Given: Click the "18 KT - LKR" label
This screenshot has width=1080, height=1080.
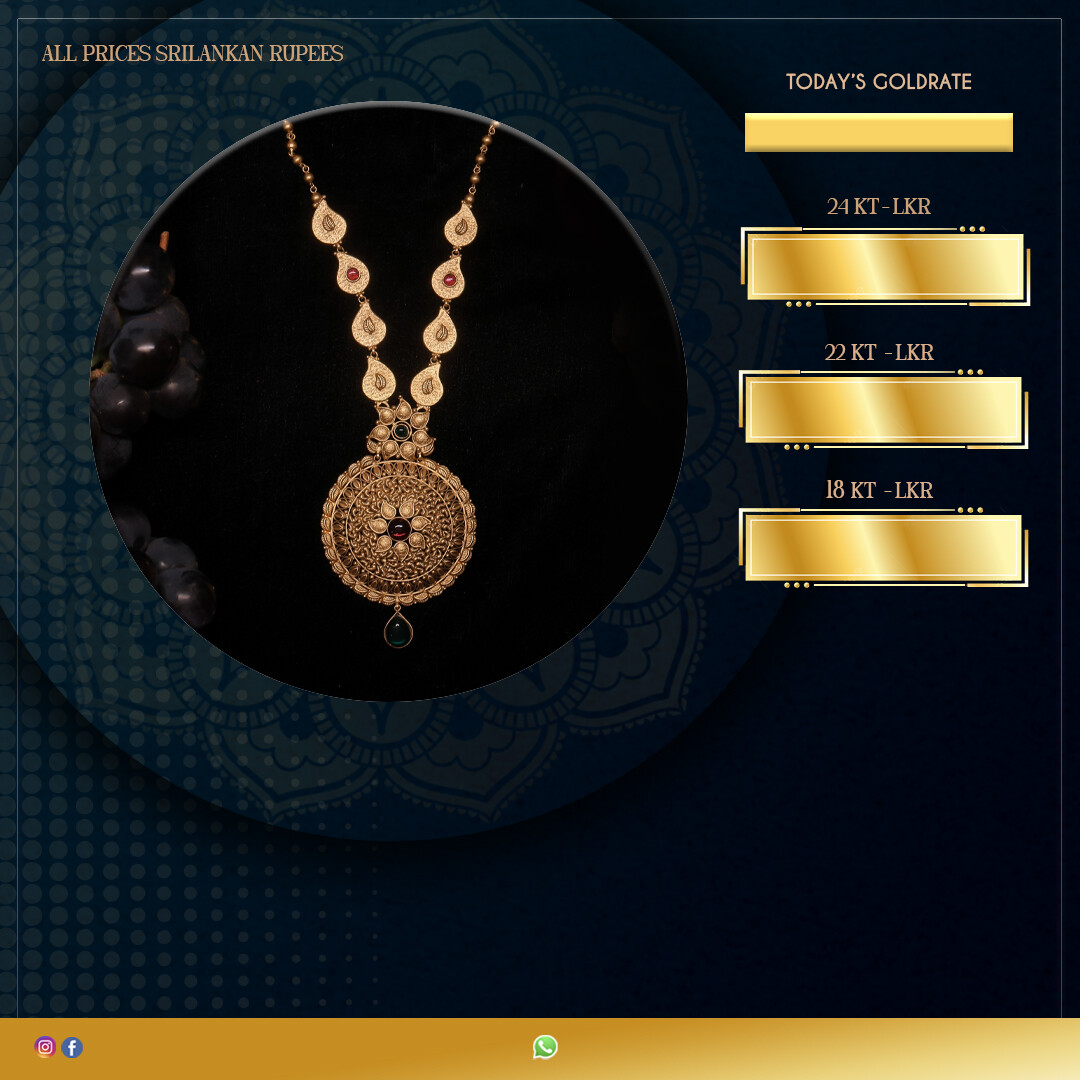Looking at the screenshot, I should 879,490.
